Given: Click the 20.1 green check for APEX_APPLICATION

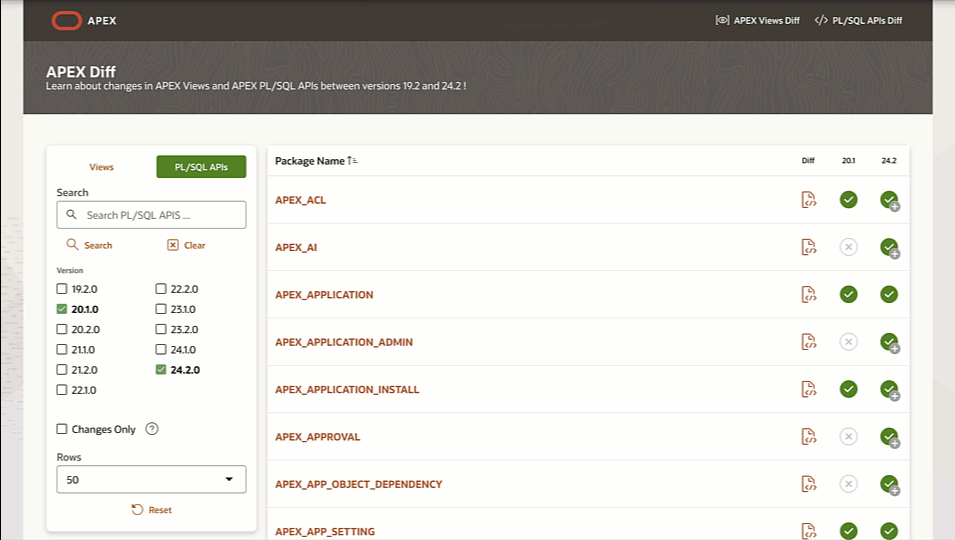Looking at the screenshot, I should [x=848, y=295].
